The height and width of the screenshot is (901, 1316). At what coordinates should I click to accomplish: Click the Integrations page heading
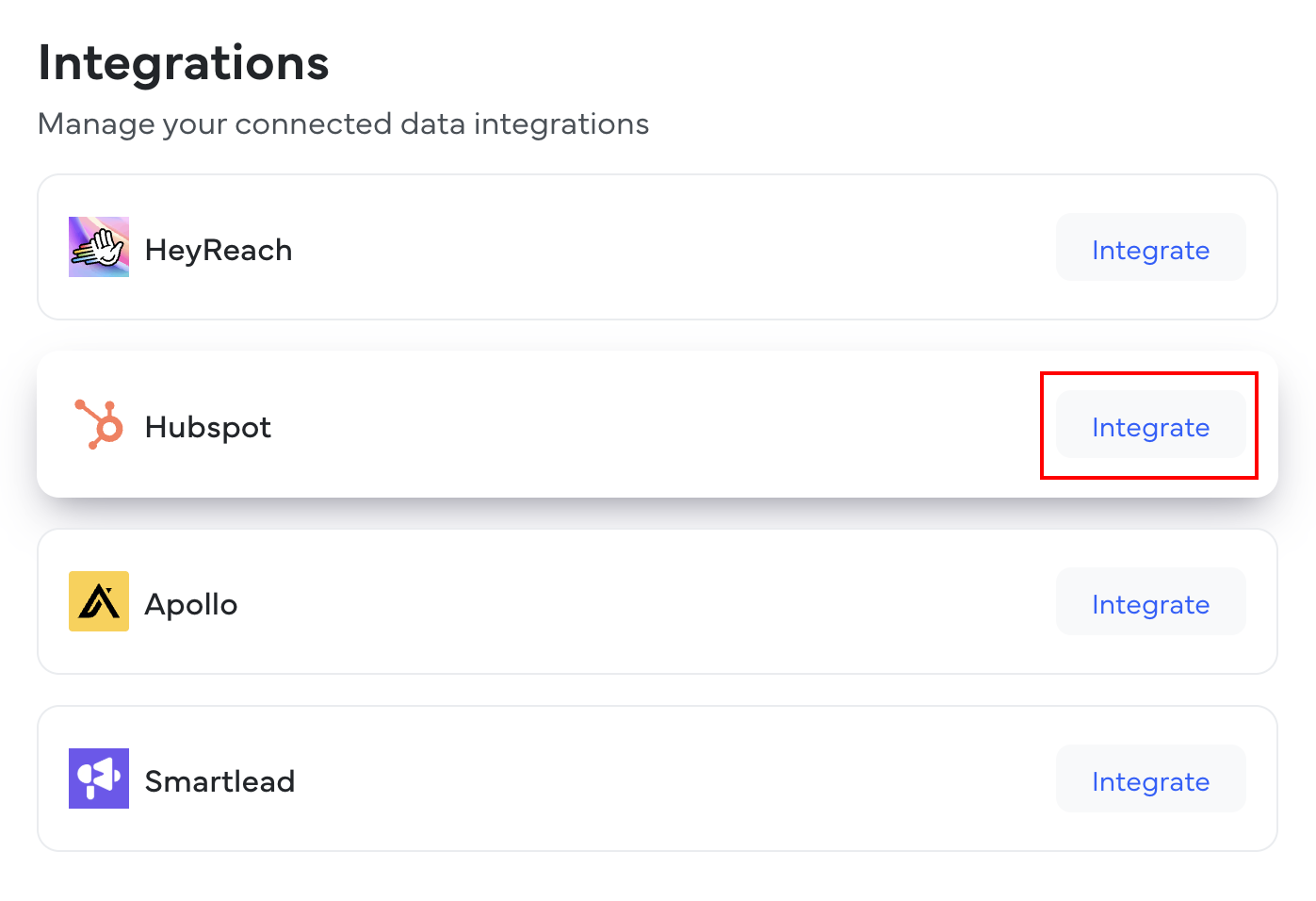[x=184, y=63]
